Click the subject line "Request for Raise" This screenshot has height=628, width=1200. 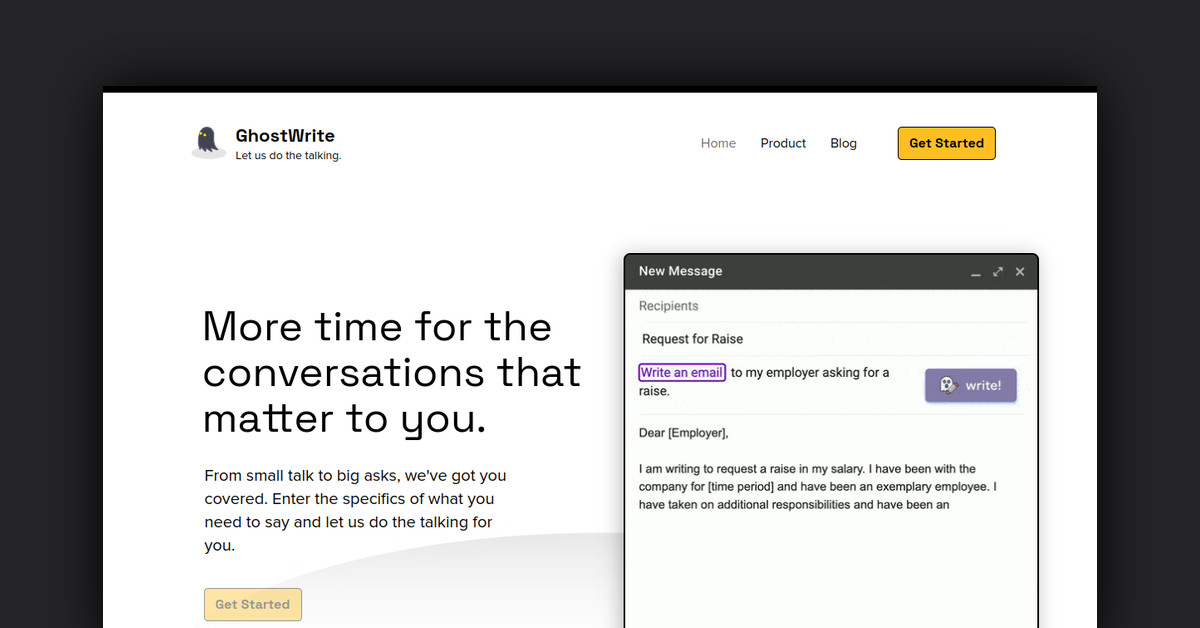tap(692, 339)
